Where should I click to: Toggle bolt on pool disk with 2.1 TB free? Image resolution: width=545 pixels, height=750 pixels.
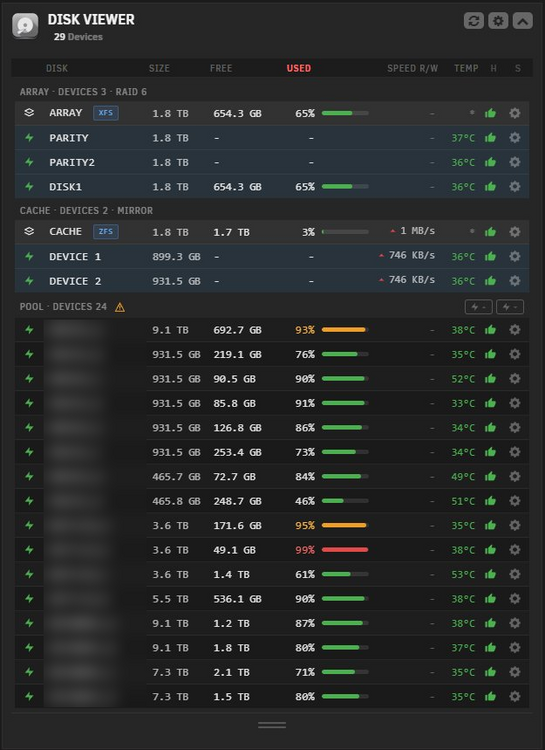(29, 672)
